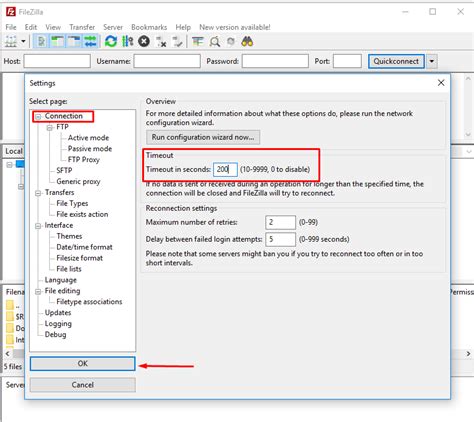Open the View menu

pyautogui.click(x=53, y=27)
